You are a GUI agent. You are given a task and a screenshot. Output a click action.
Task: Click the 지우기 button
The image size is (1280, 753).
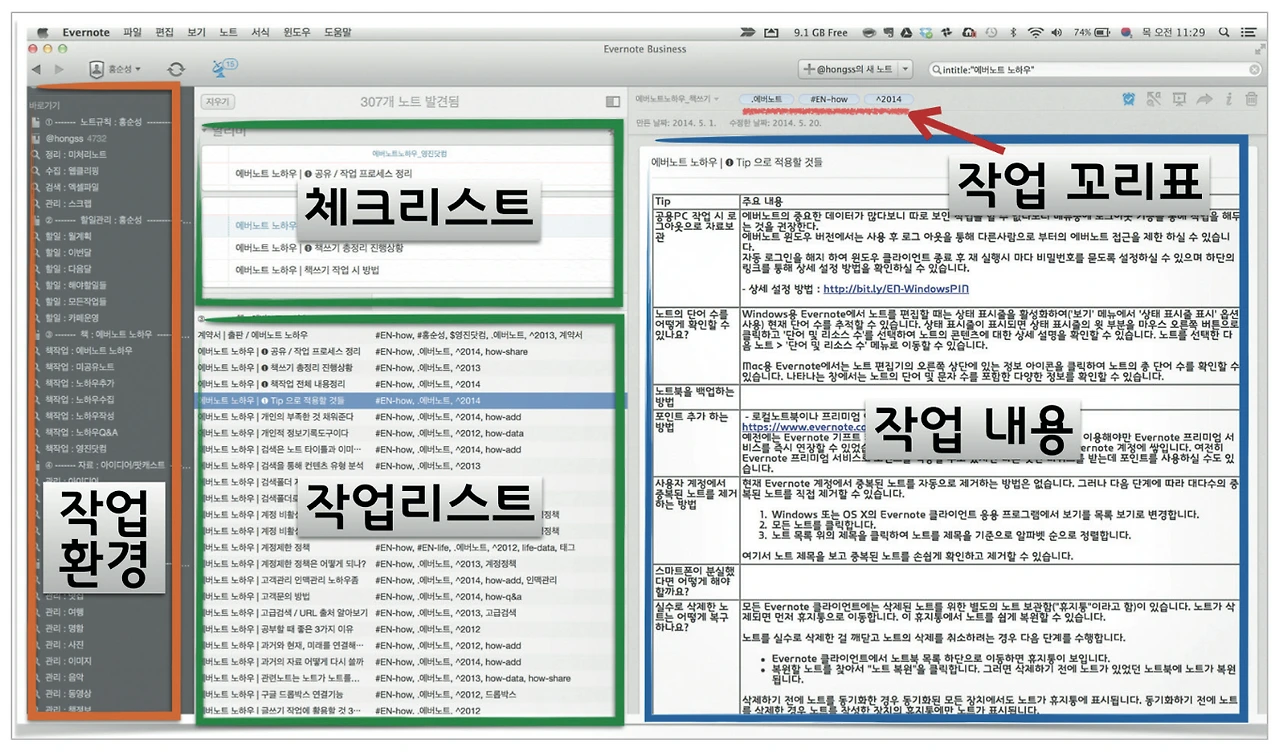[217, 101]
